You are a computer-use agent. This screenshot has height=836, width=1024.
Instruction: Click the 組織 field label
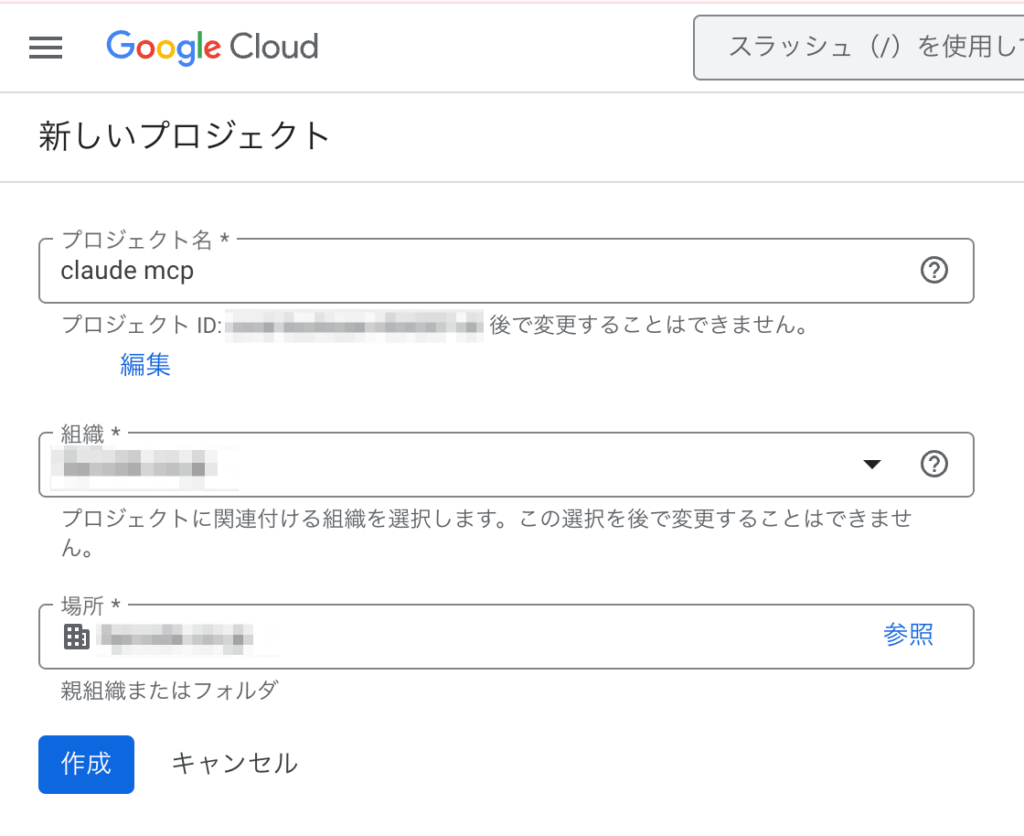click(x=90, y=434)
